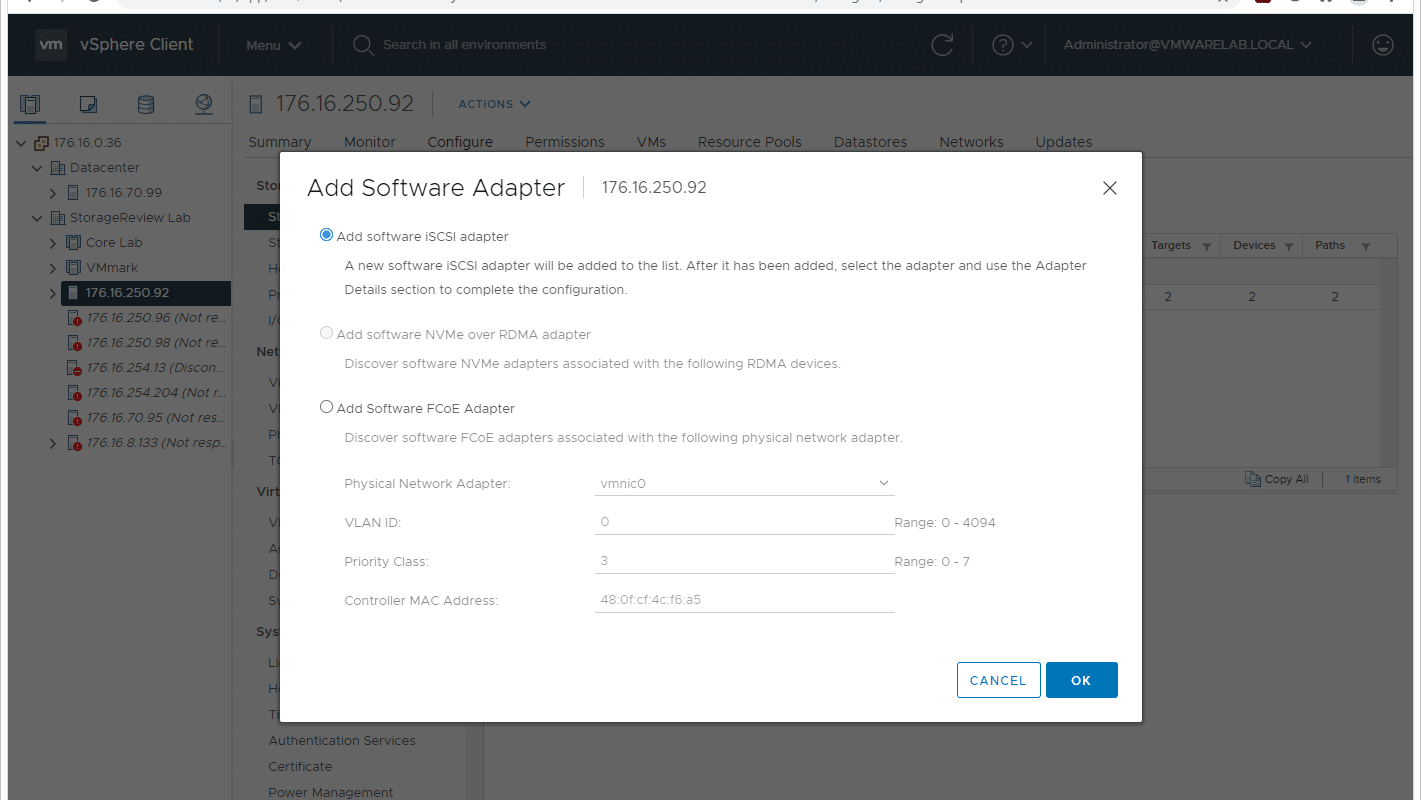Switch to the Monitor tab
The width and height of the screenshot is (1421, 800).
[x=370, y=142]
